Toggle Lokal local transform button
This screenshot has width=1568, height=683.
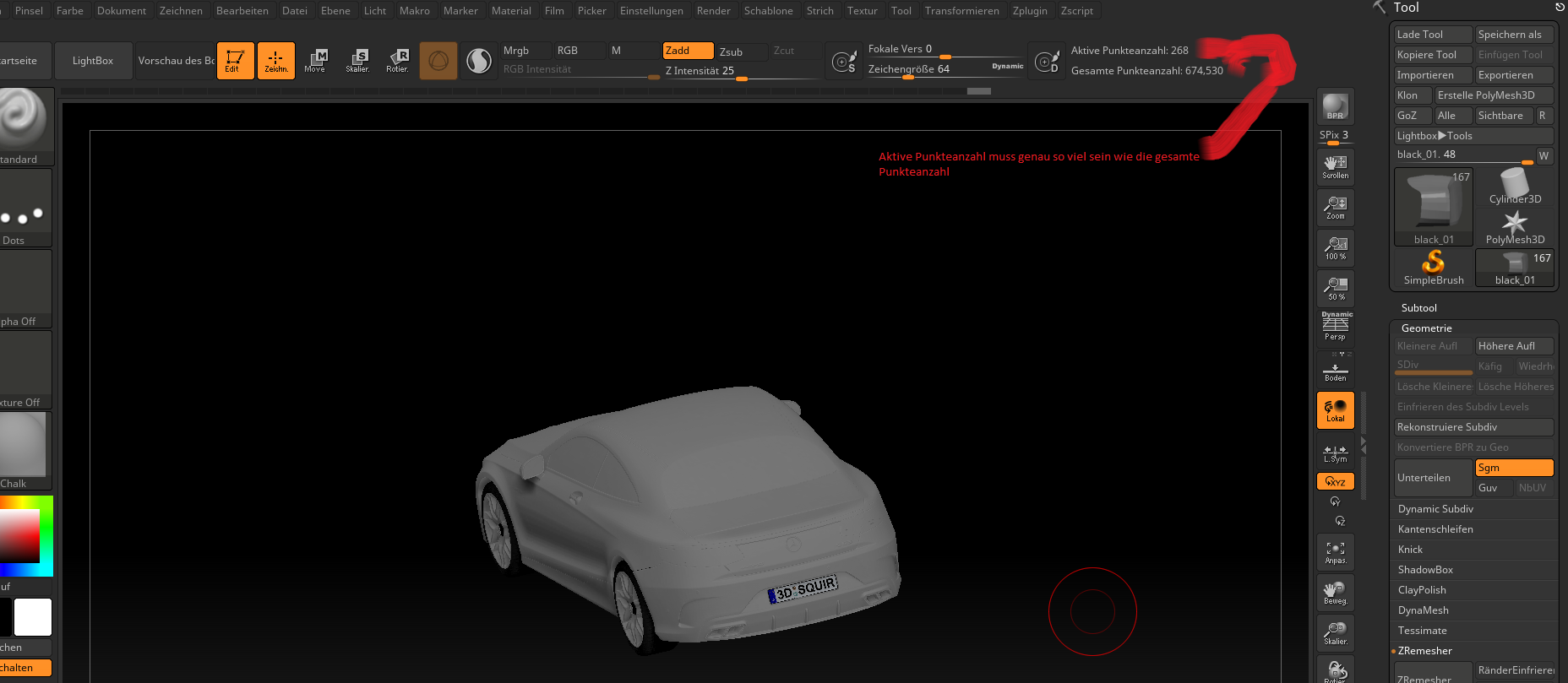pos(1336,410)
